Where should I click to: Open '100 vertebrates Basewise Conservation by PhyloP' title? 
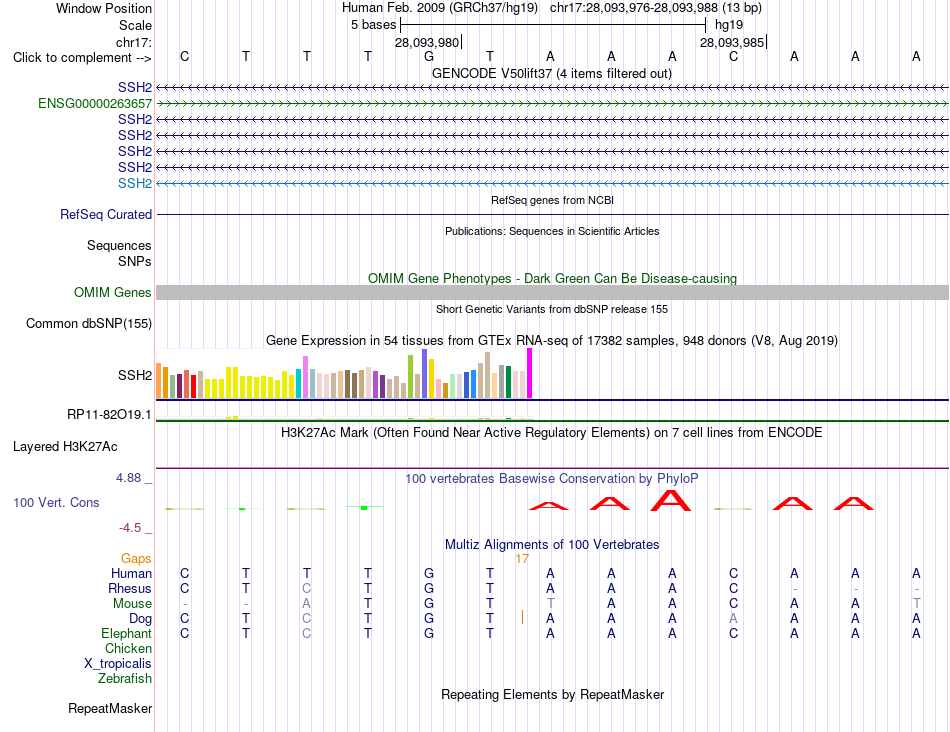(x=552, y=479)
